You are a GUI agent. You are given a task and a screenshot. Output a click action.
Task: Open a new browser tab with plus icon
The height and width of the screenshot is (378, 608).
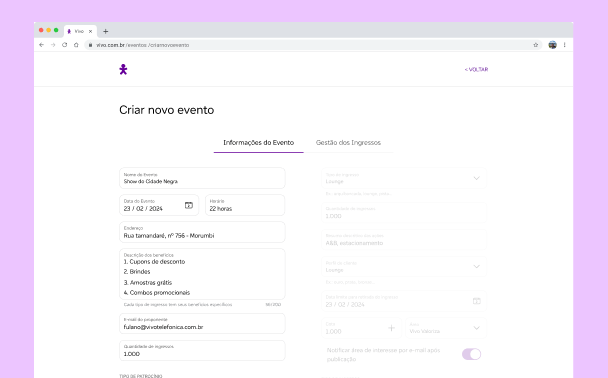105,31
